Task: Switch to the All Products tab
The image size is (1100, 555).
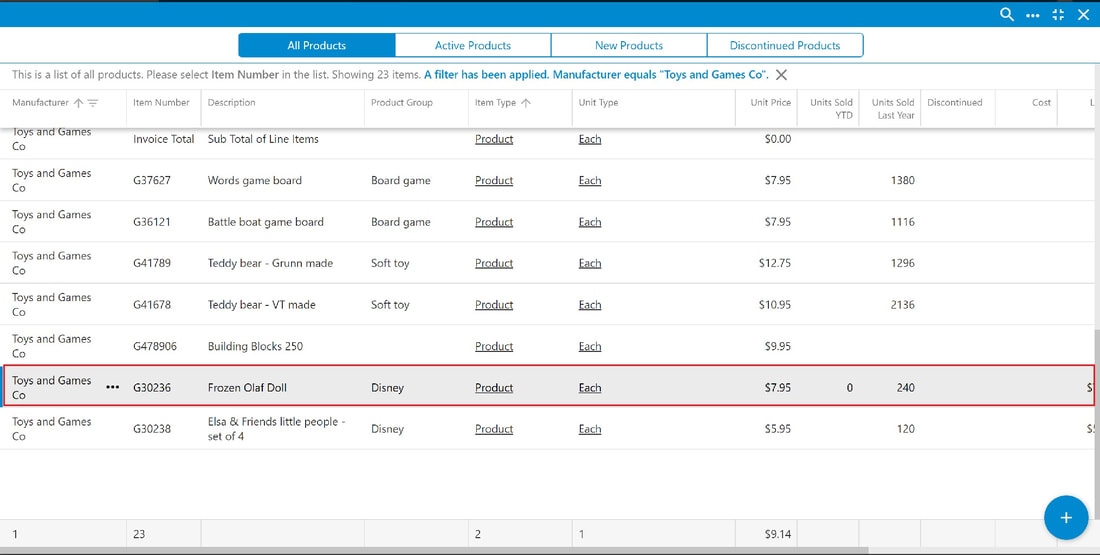Action: pyautogui.click(x=316, y=46)
